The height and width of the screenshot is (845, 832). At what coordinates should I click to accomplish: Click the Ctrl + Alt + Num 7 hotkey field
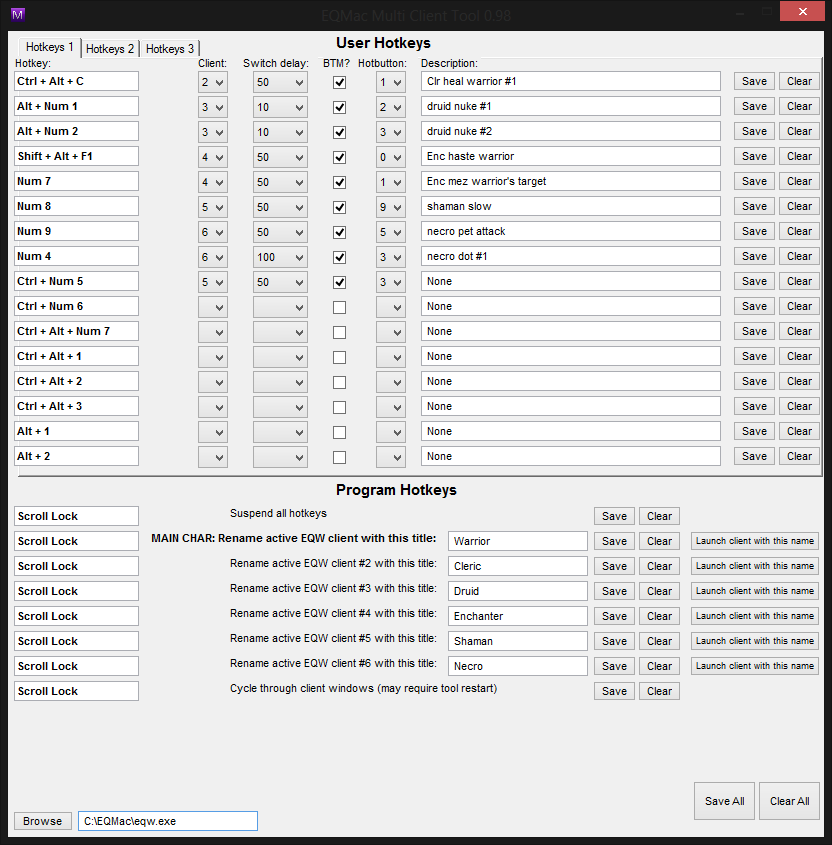[76, 331]
